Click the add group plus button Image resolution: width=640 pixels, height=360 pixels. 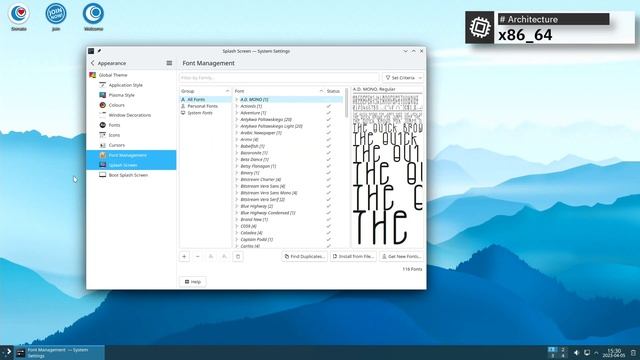coord(184,256)
